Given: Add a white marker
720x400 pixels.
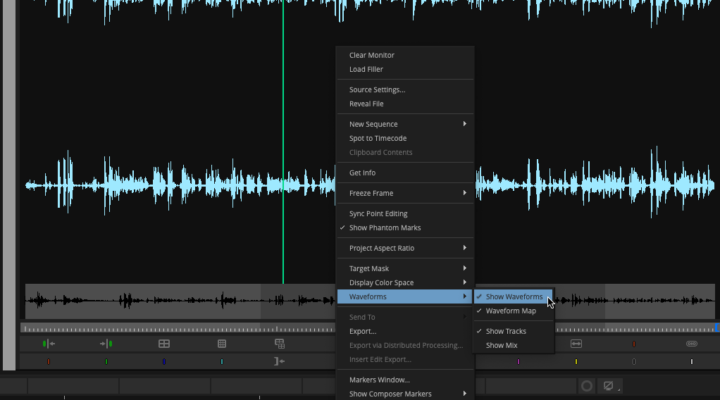Looking at the screenshot, I should (692, 361).
